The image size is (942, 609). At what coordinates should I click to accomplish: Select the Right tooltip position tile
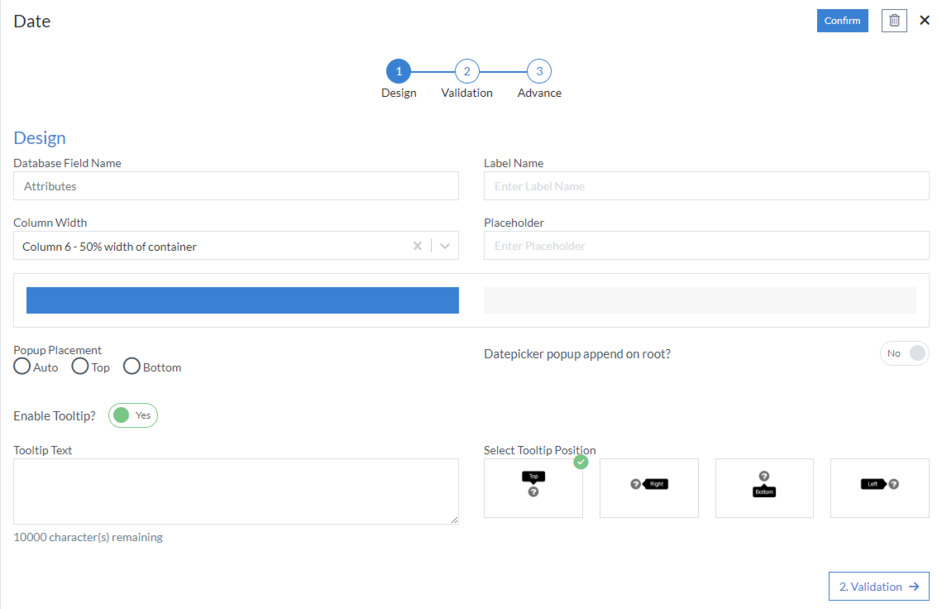pos(649,488)
